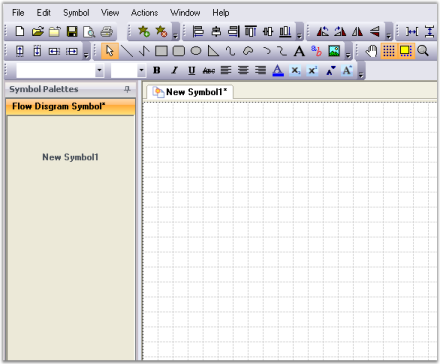This screenshot has width=440, height=364.
Task: Pin the Symbol Palettes panel
Action: point(127,89)
